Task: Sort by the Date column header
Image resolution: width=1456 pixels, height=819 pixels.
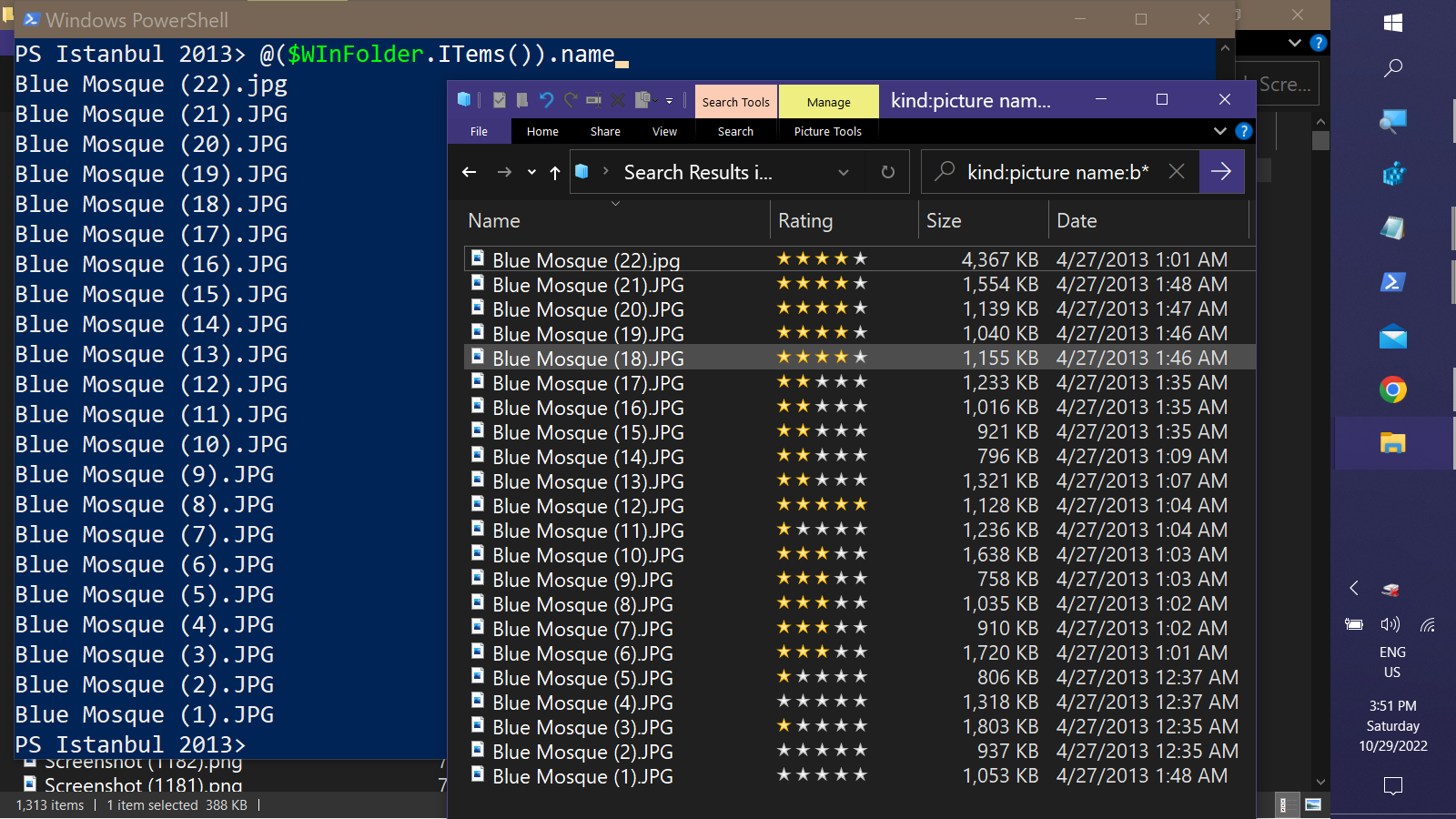Action: click(1148, 221)
